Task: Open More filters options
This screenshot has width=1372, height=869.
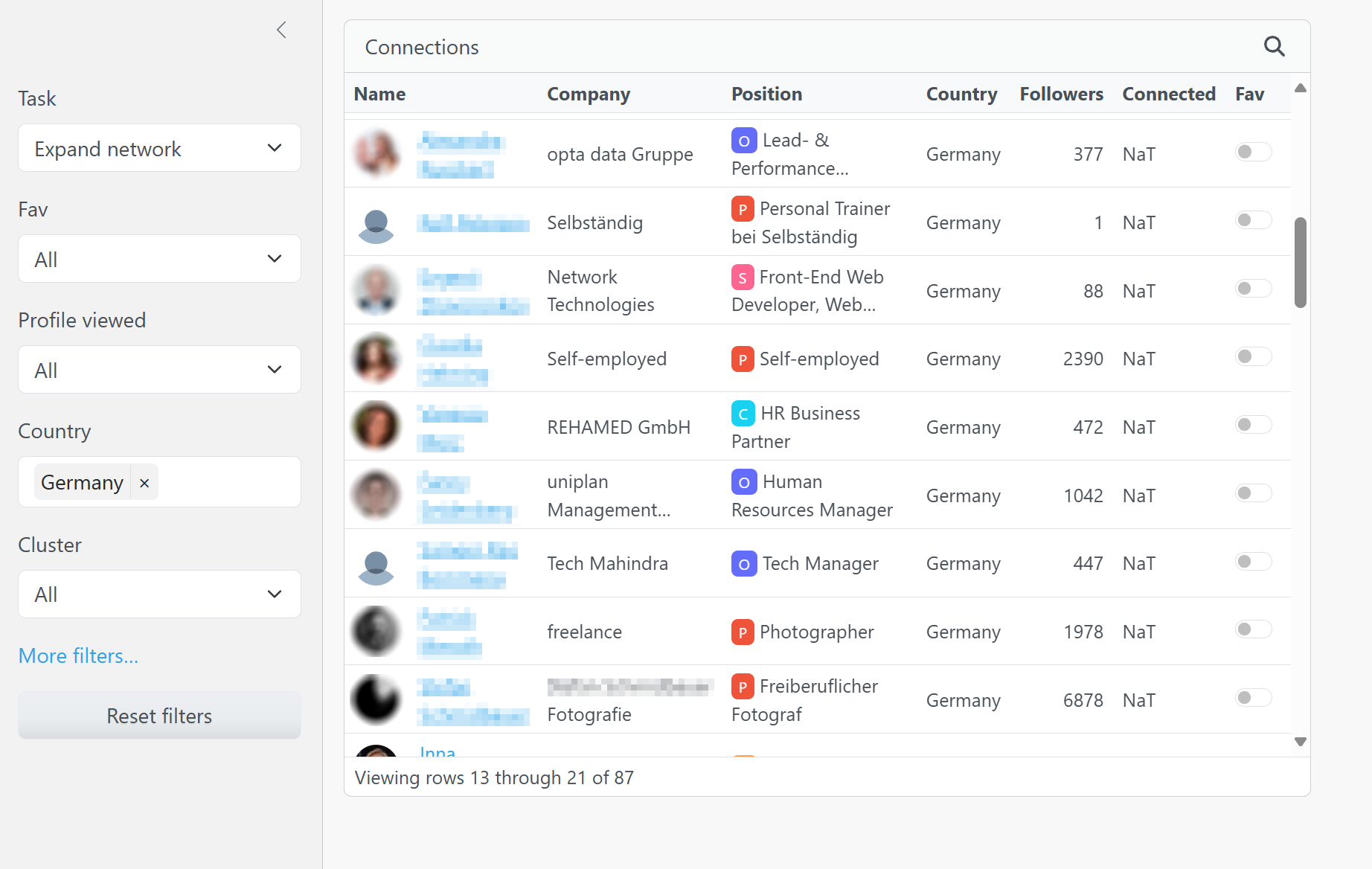Action: pyautogui.click(x=77, y=655)
